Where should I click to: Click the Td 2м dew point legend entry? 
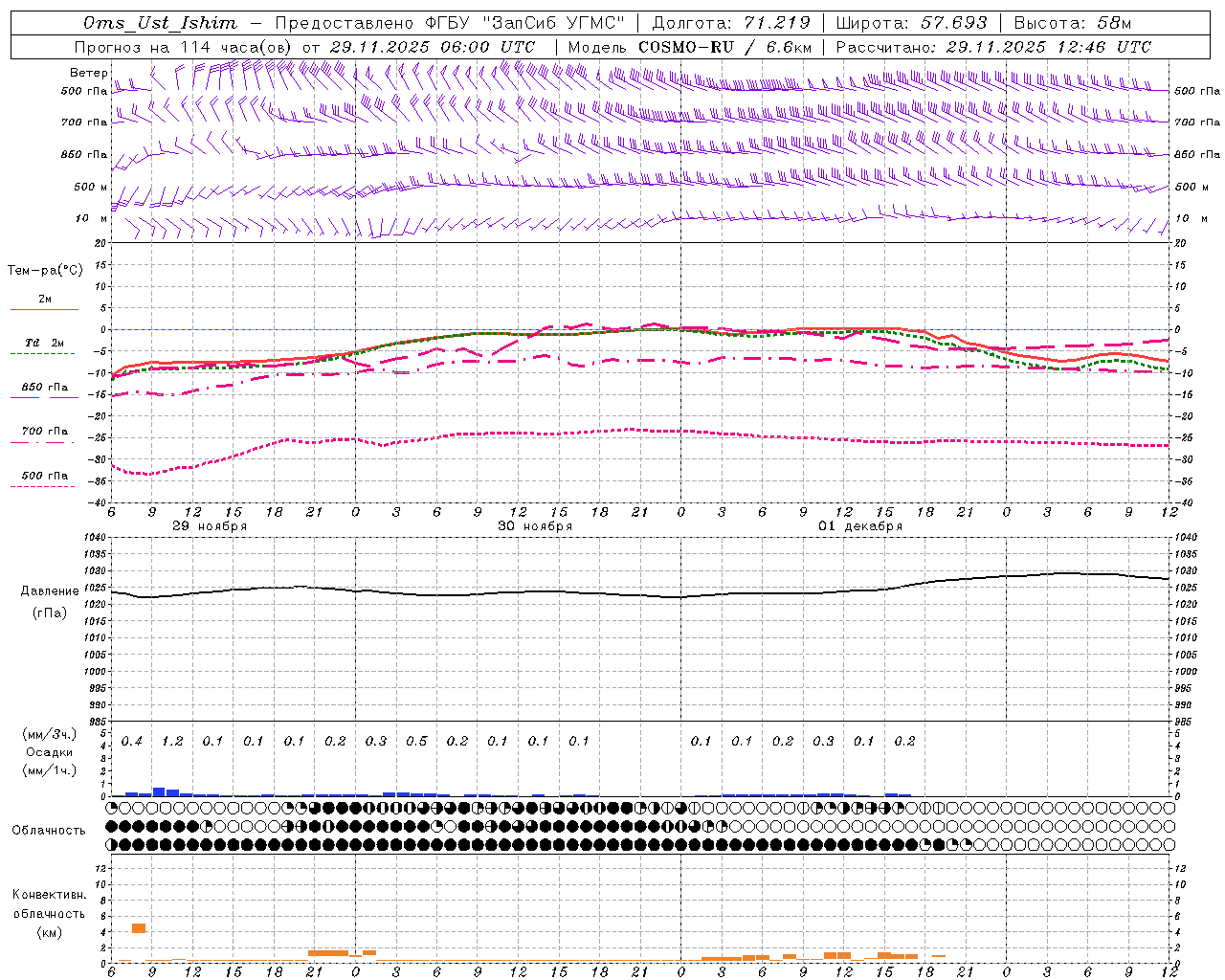click(x=44, y=343)
